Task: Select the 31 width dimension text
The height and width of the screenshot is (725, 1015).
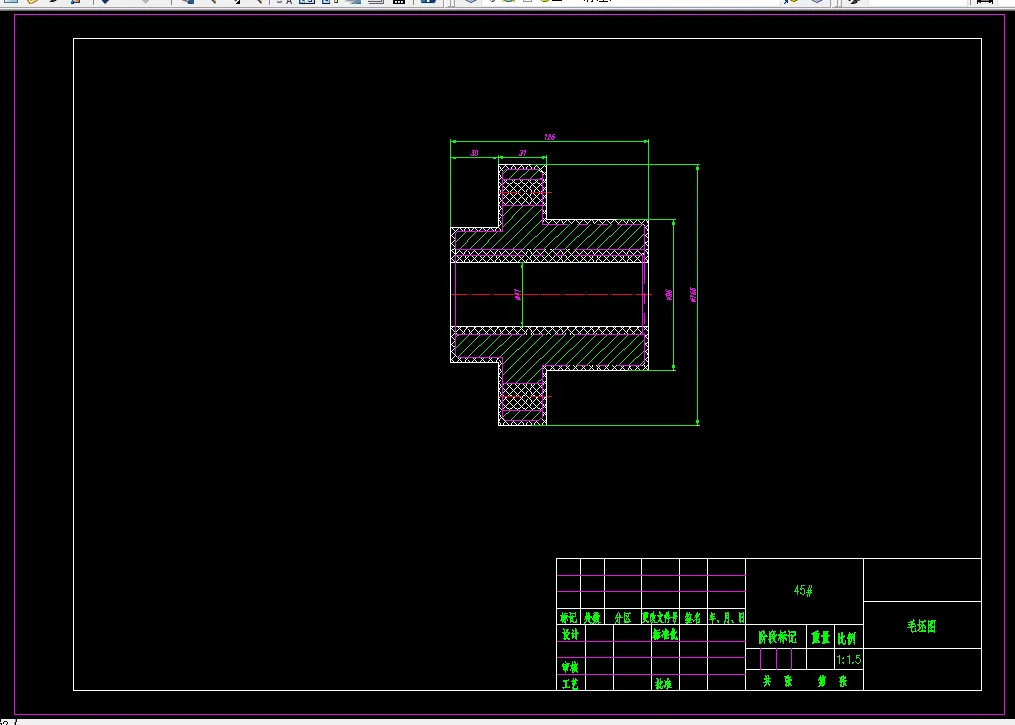Action: click(x=522, y=153)
